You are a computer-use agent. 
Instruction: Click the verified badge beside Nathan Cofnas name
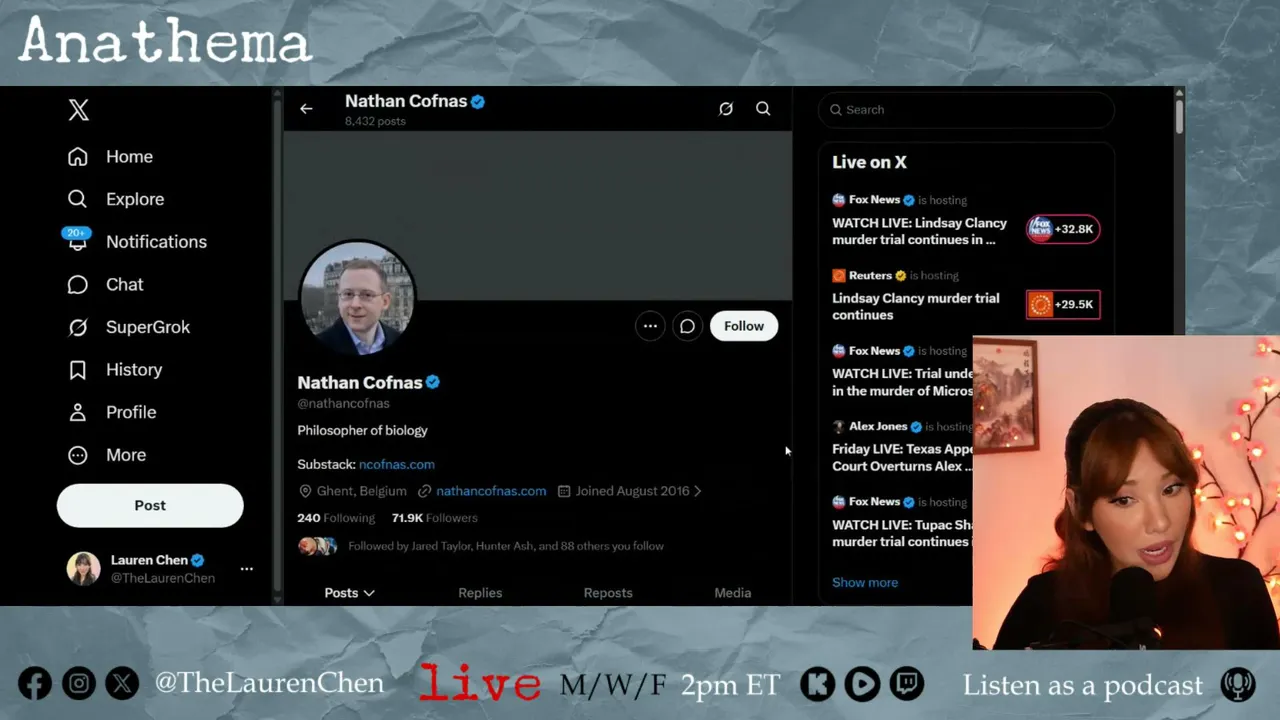pos(433,382)
